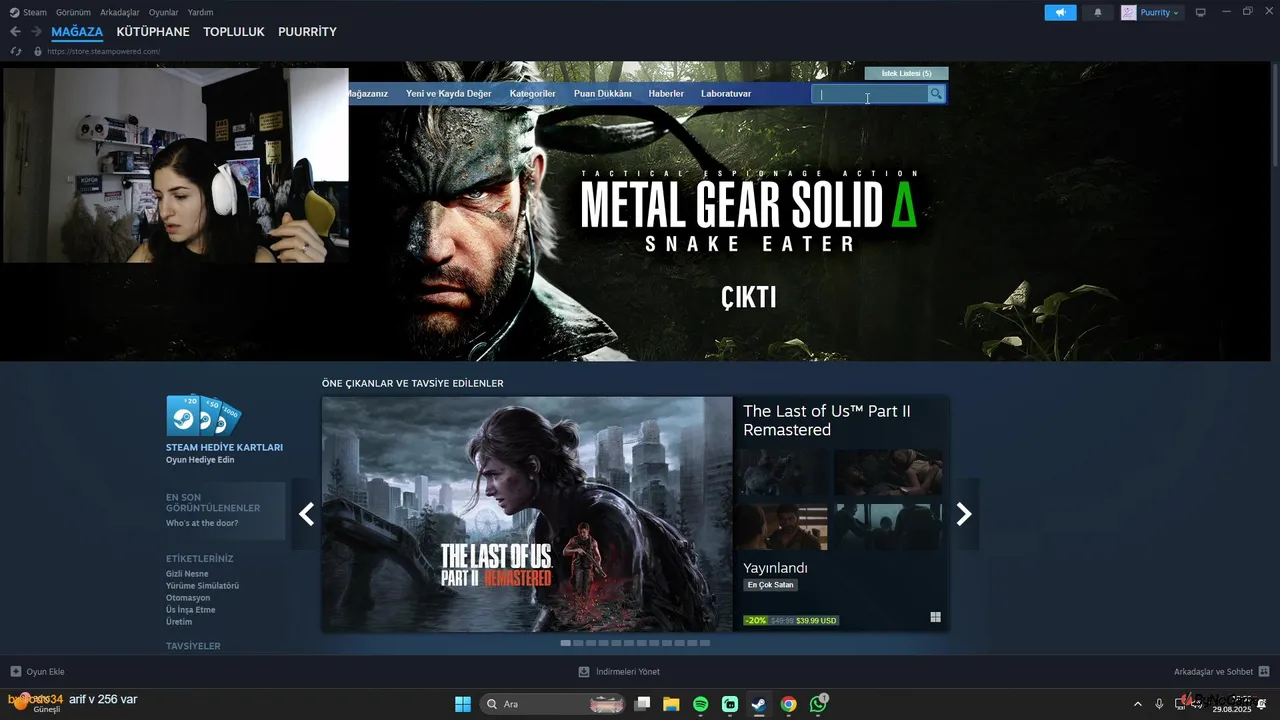
Task: Open the Haberler link
Action: pos(666,94)
